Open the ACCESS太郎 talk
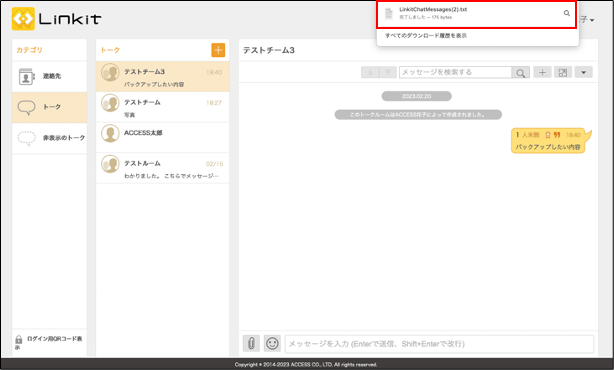The height and width of the screenshot is (370, 614). 163,137
